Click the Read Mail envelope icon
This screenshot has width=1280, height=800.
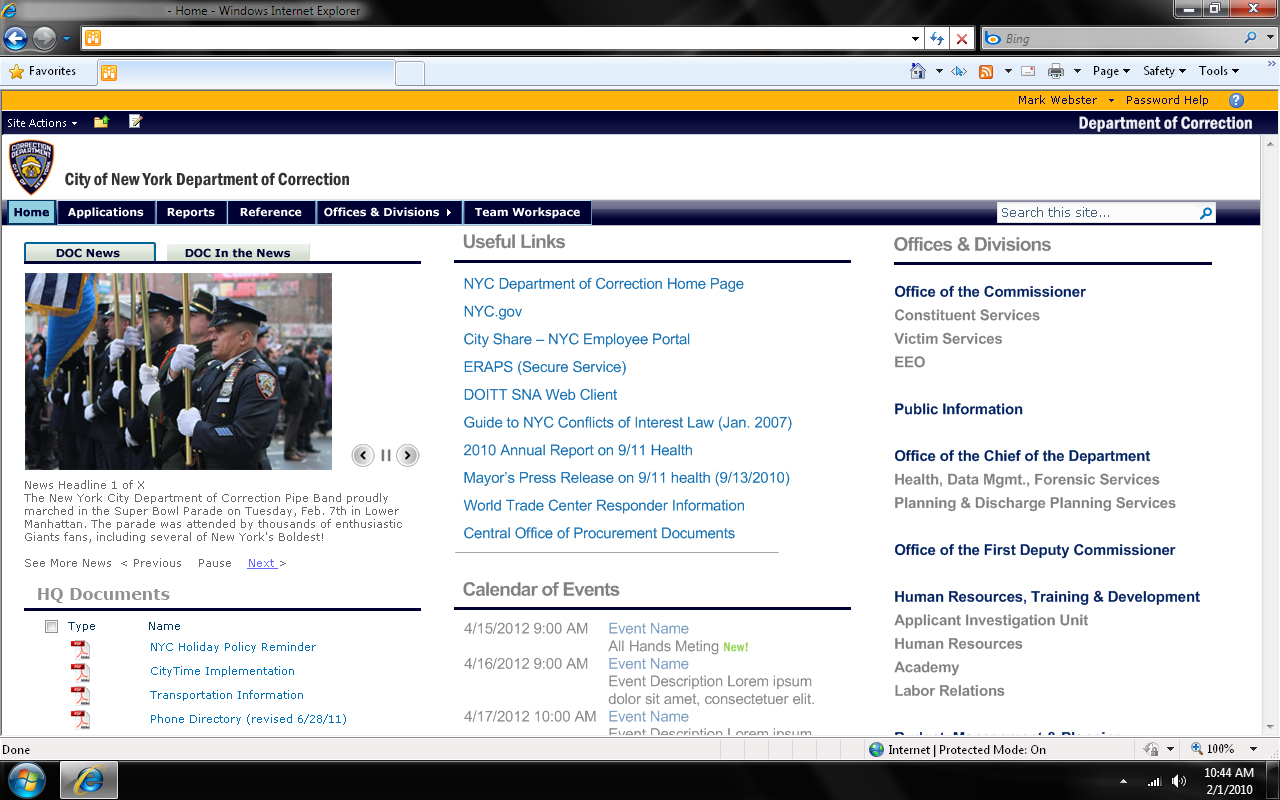click(1028, 71)
